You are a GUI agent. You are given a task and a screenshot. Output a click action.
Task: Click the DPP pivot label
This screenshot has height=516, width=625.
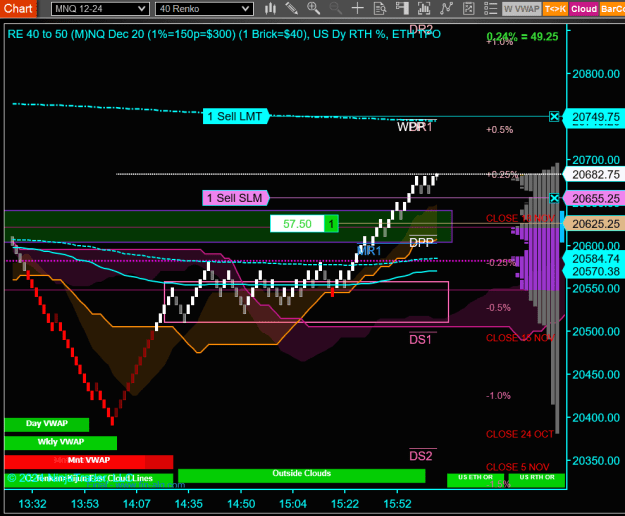[x=421, y=242]
